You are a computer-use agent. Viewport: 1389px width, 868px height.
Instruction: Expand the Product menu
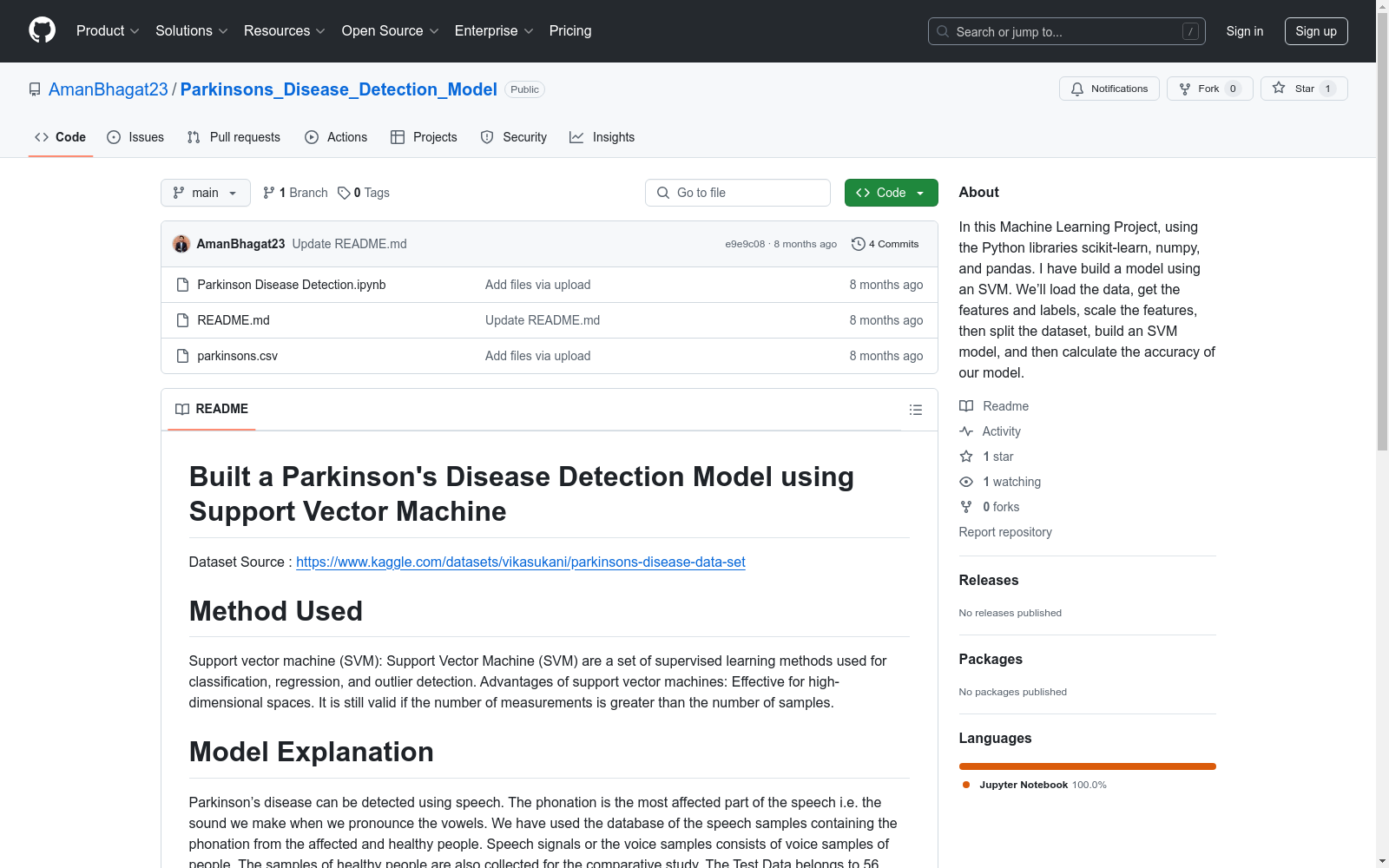point(108,31)
